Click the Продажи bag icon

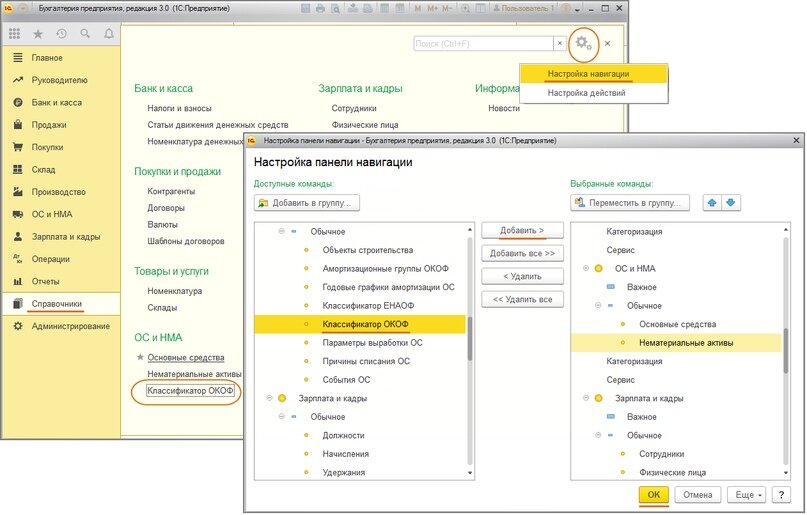point(17,125)
